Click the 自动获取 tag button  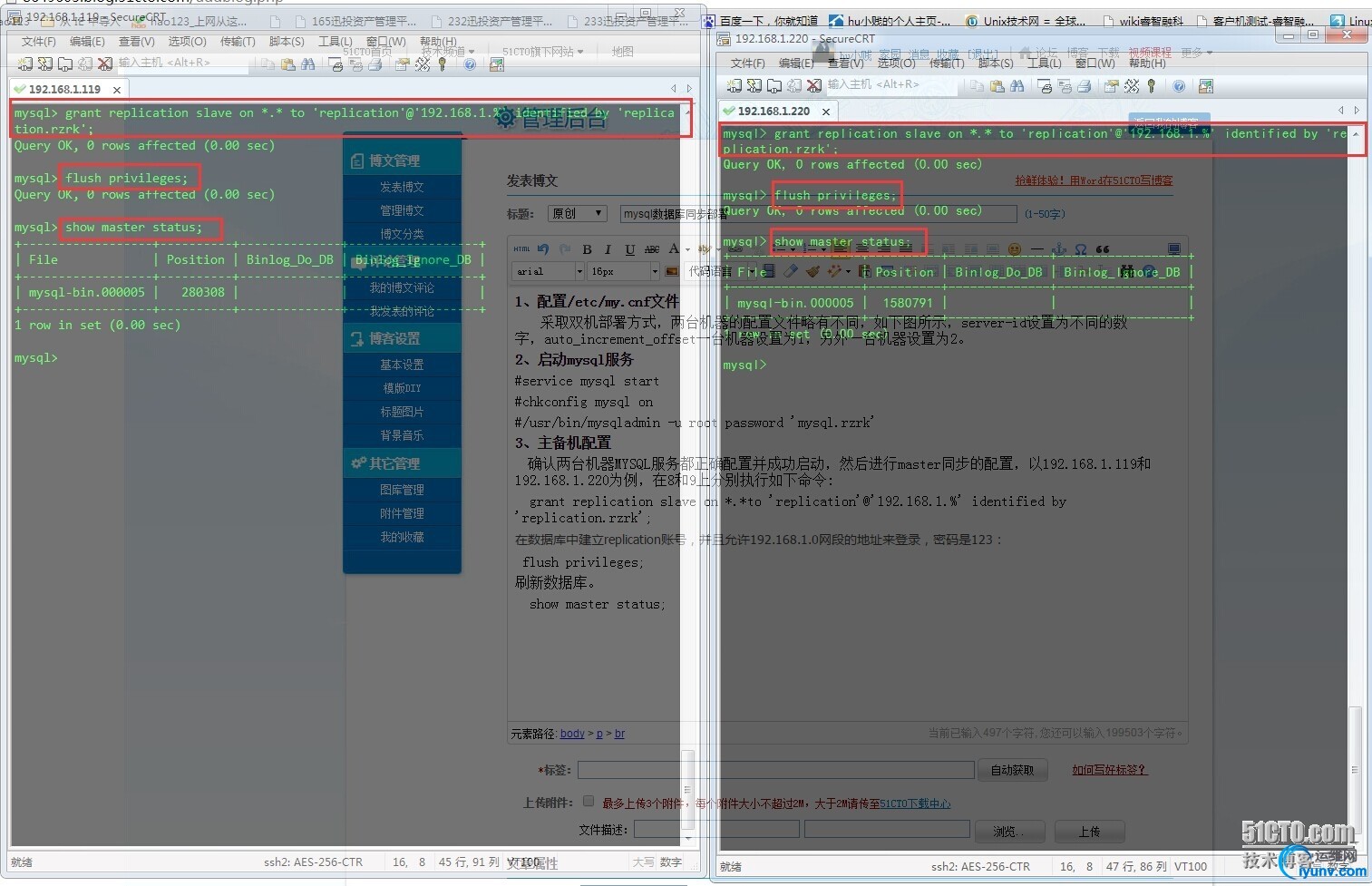(1013, 770)
